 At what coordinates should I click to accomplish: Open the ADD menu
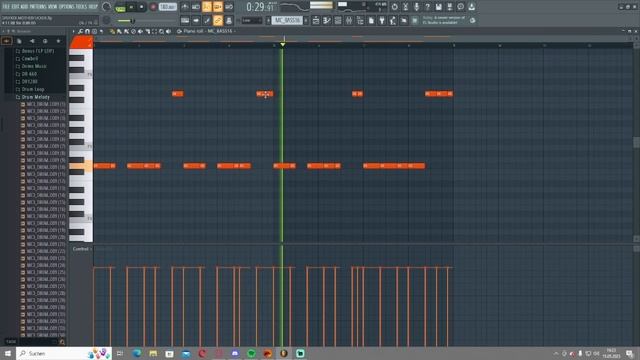(x=24, y=7)
